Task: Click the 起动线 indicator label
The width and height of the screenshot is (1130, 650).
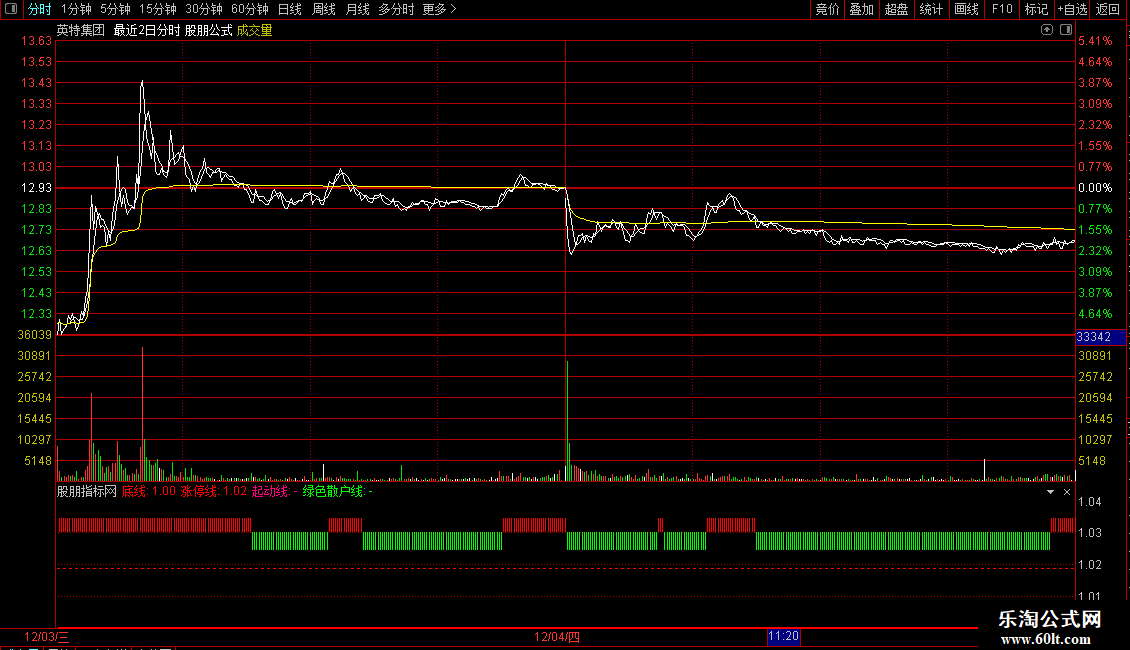Action: point(274,491)
